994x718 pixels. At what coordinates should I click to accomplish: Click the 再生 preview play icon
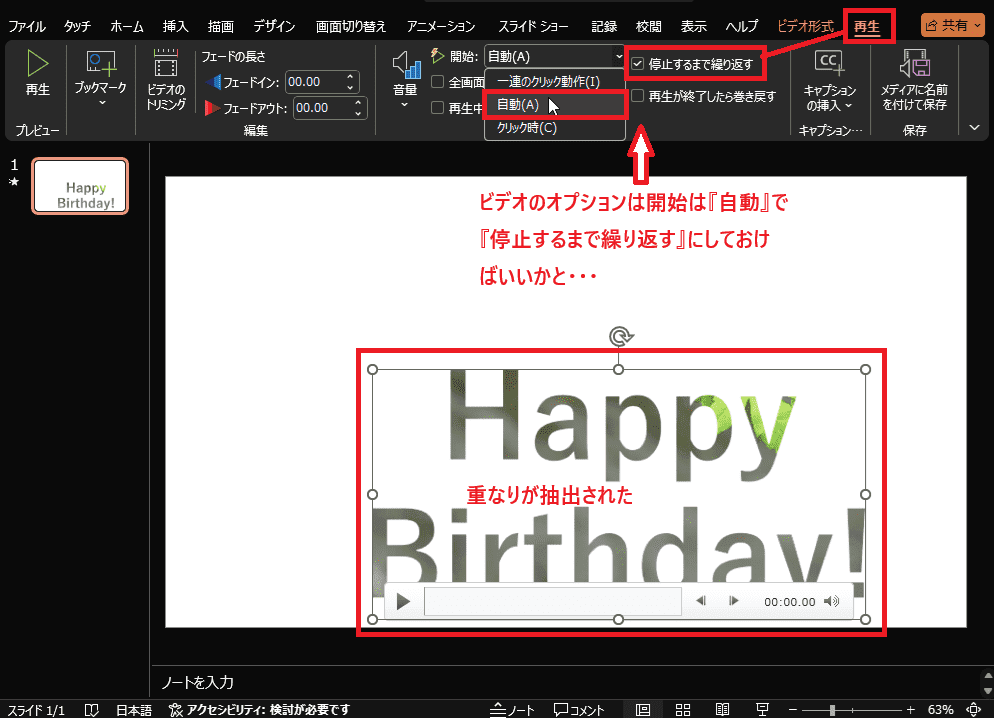click(x=37, y=66)
